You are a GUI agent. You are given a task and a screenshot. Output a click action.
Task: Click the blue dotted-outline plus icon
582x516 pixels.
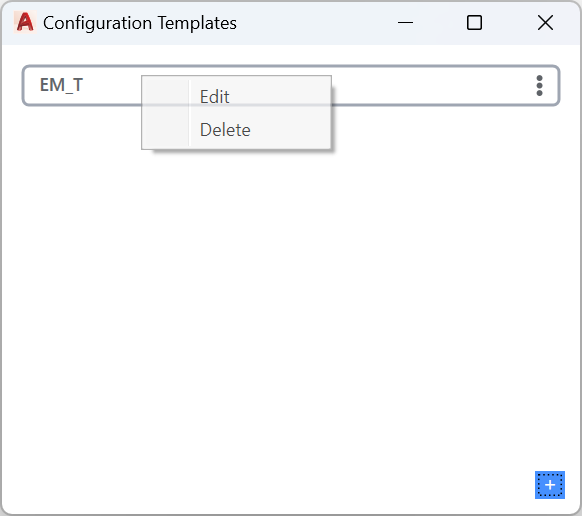pos(550,485)
